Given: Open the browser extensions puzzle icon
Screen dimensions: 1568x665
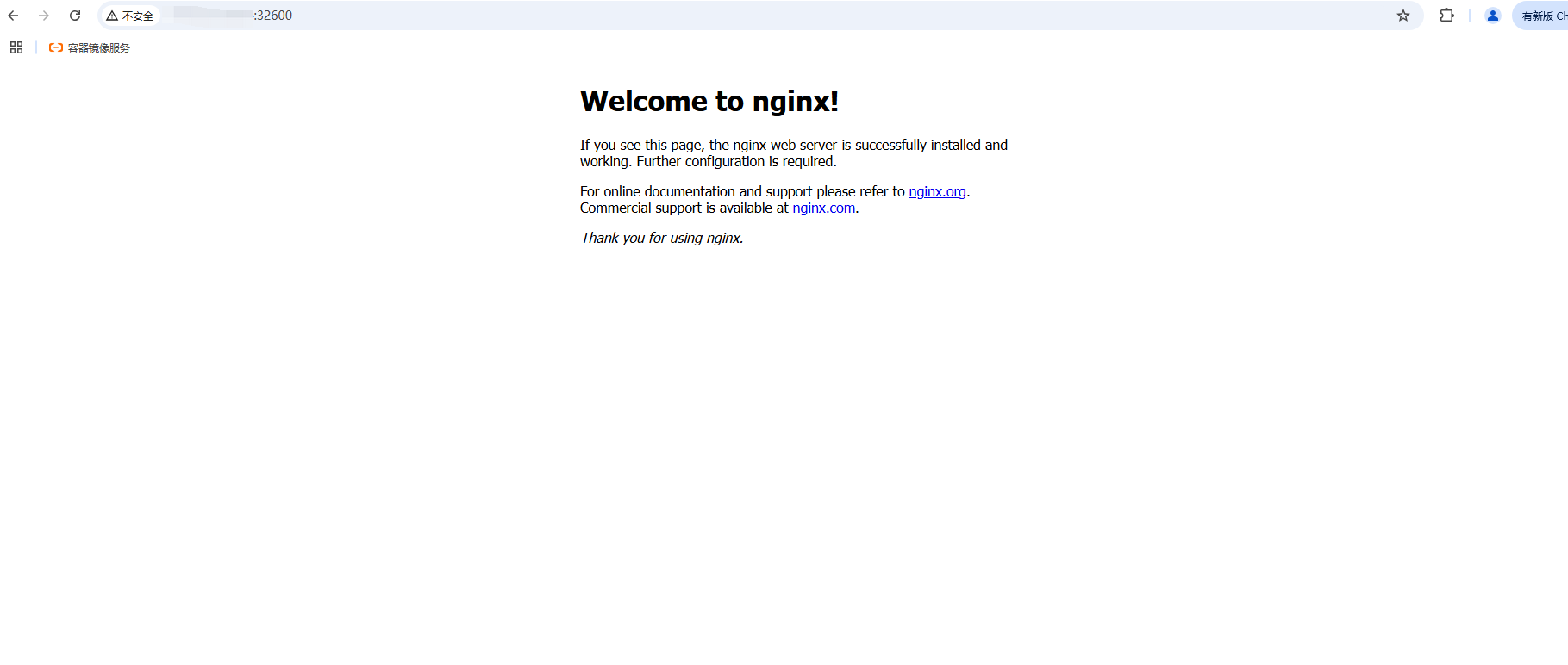Looking at the screenshot, I should 1447,16.
